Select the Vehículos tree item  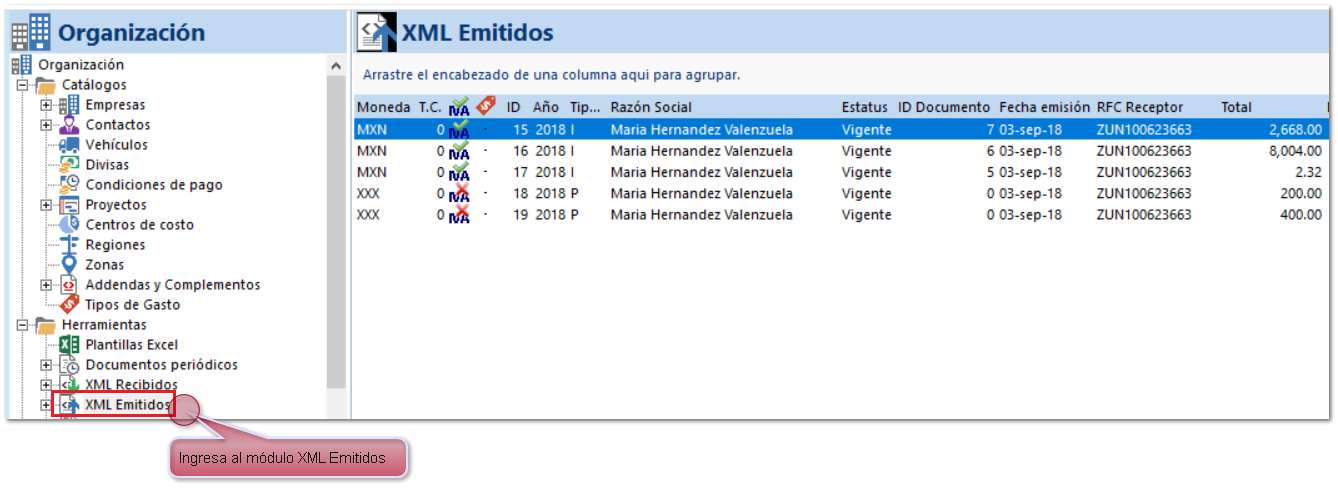click(117, 145)
